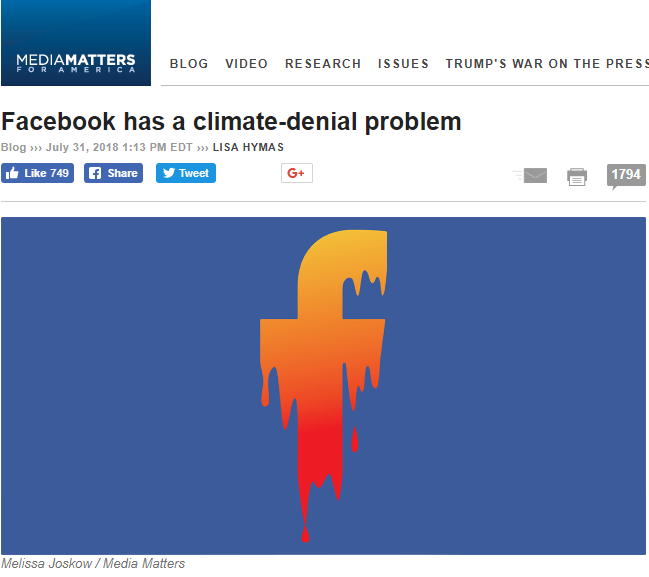The width and height of the screenshot is (649, 577).
Task: Open the Video menu item
Action: tap(246, 64)
